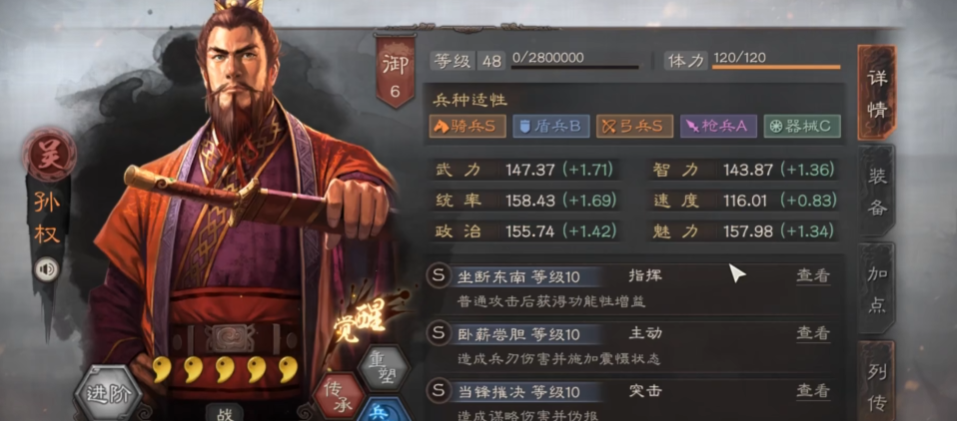Tap the blue 兵 hexagon icon
Image resolution: width=957 pixels, height=421 pixels.
383,410
